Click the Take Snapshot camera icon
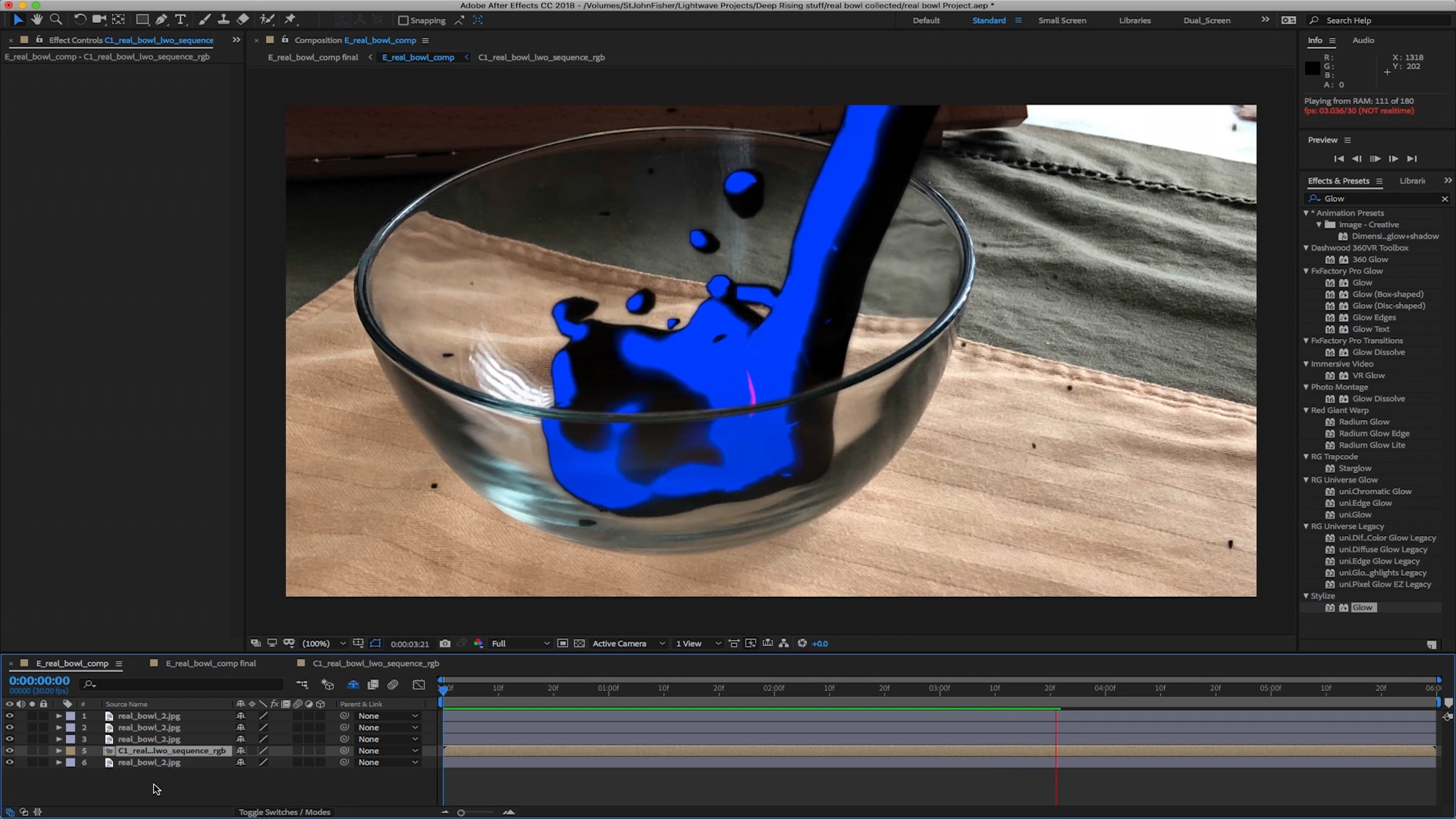 click(x=445, y=643)
